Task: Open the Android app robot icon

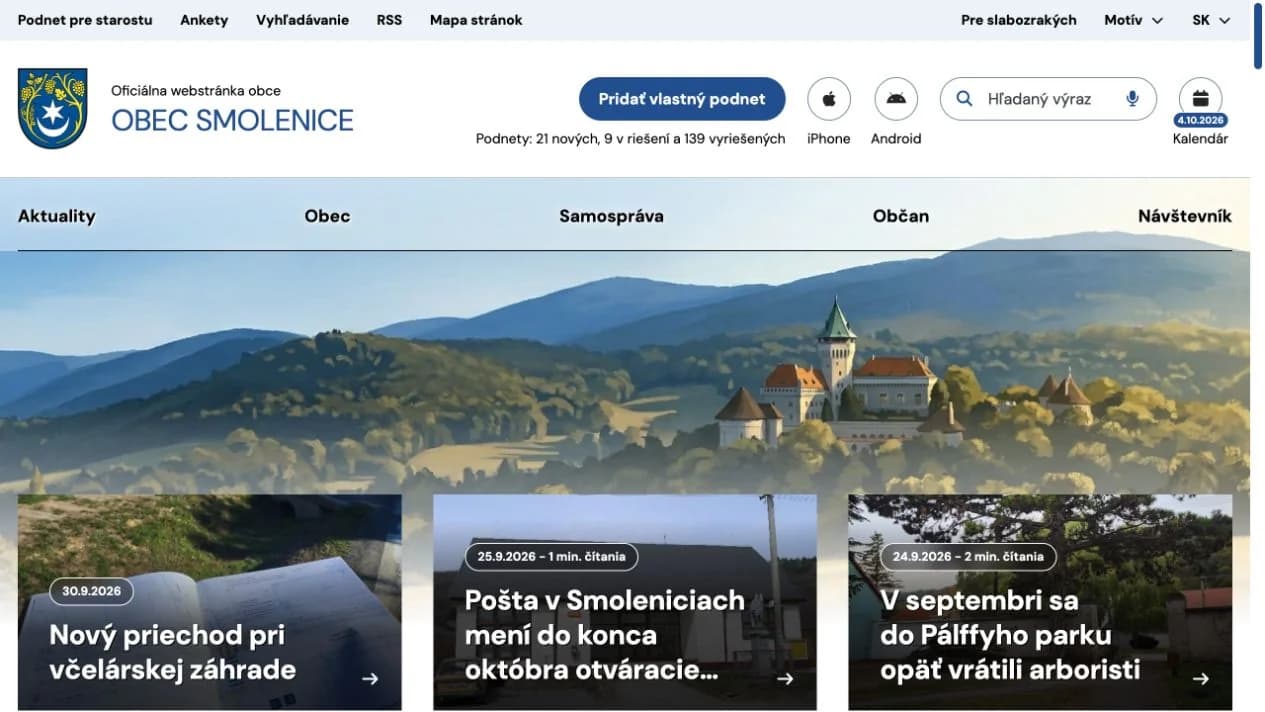Action: pos(896,99)
